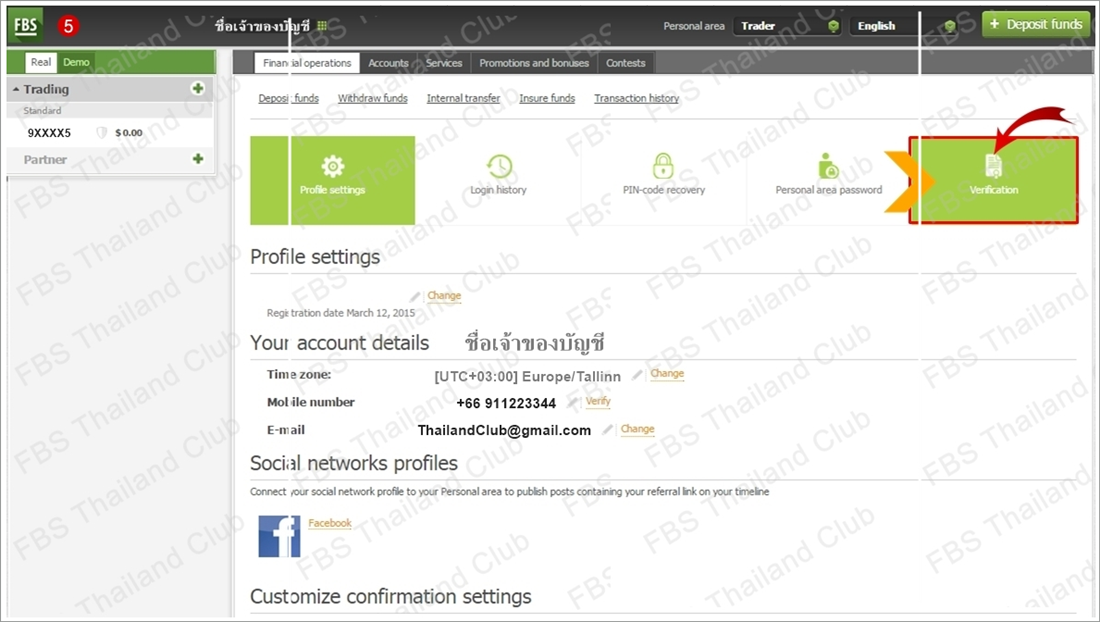Click the $0.00 account balance
This screenshot has height=622, width=1100.
tap(128, 133)
